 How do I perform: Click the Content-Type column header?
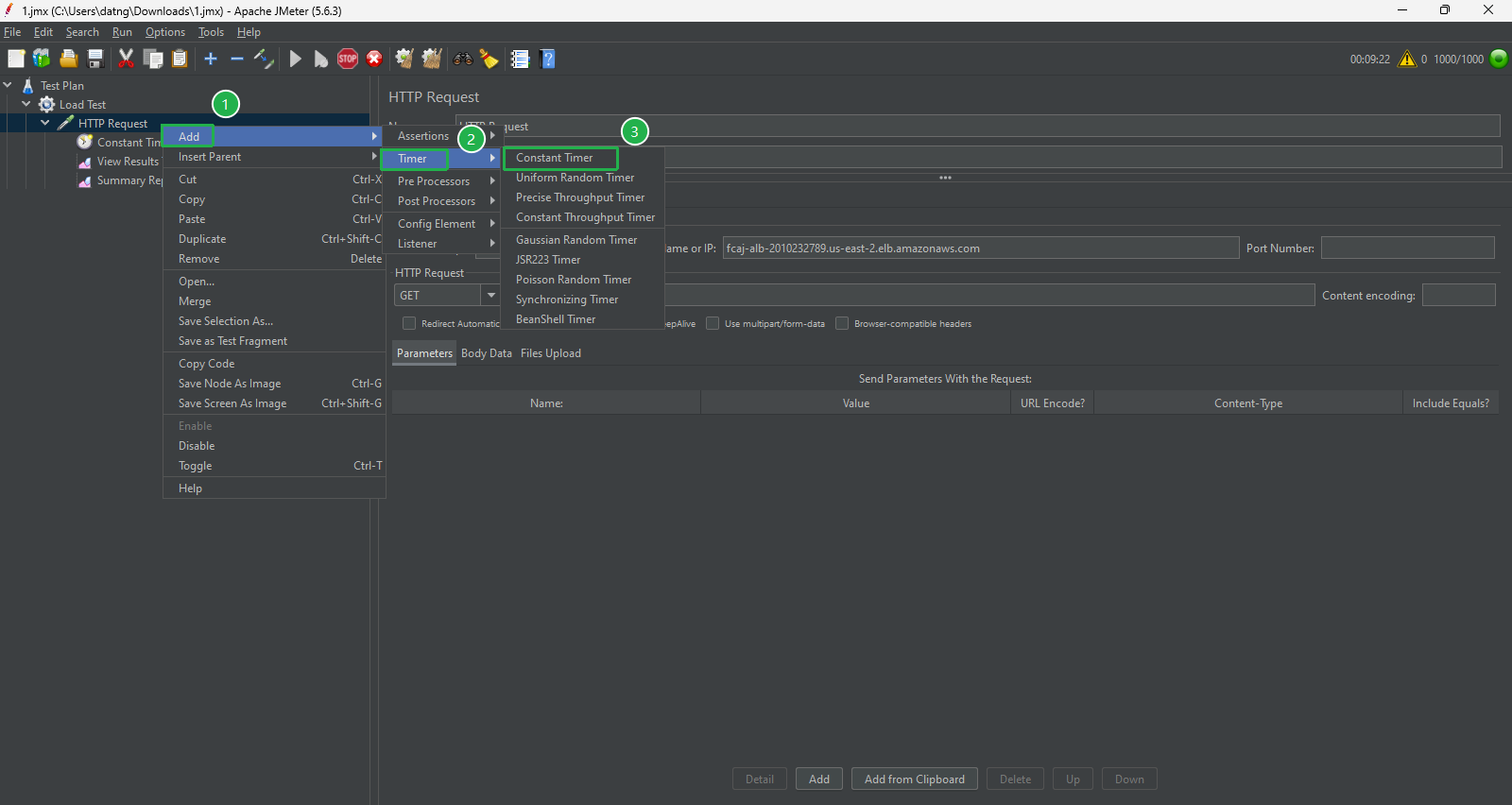coord(1248,403)
